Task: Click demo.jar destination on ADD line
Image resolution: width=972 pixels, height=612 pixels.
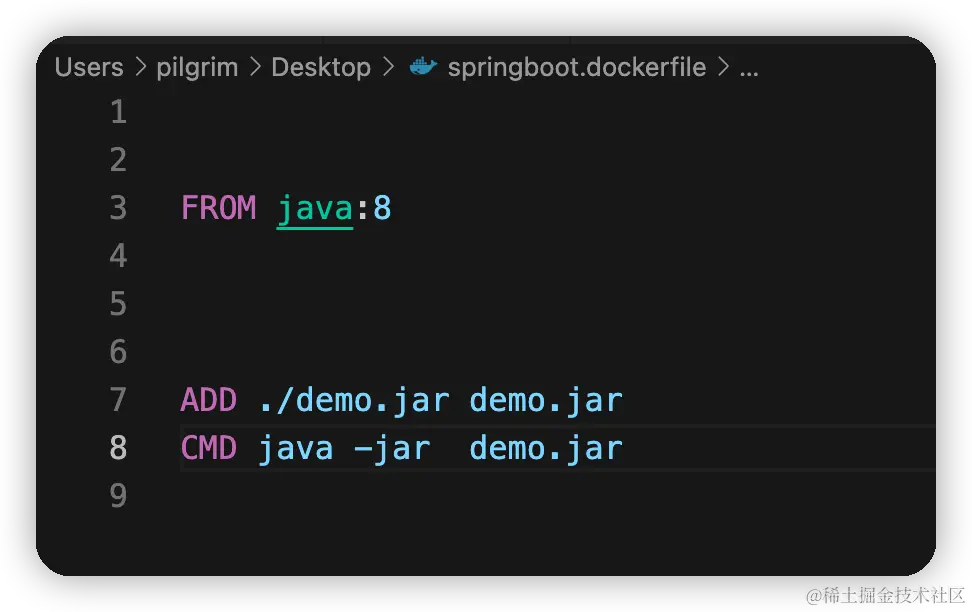Action: click(546, 401)
